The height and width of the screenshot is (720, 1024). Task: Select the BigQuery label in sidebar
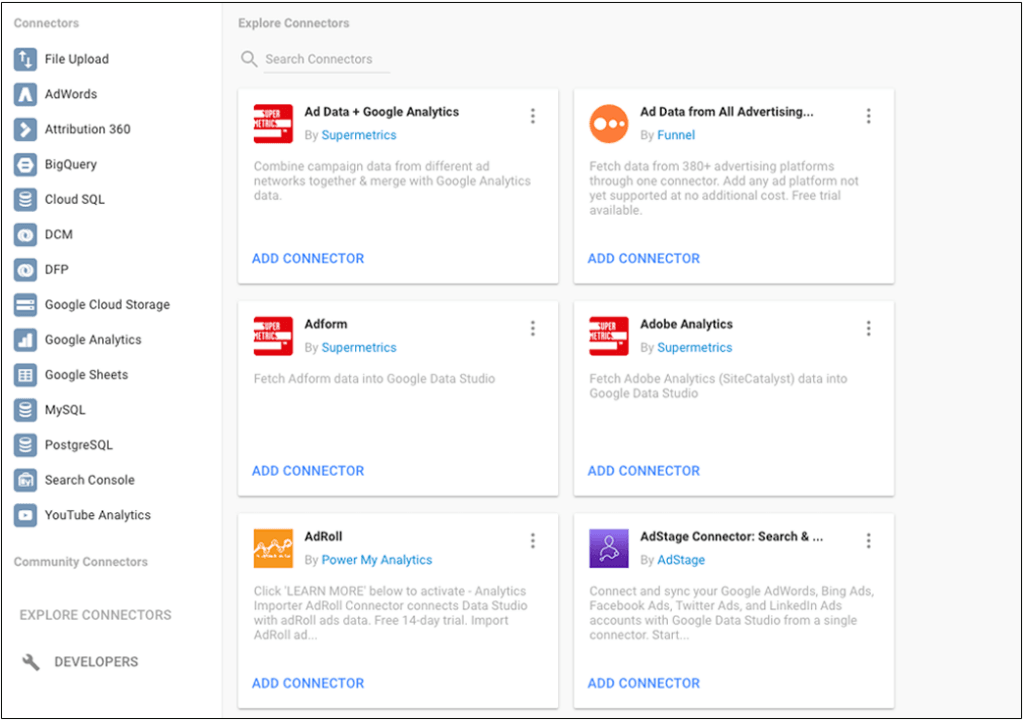click(71, 165)
